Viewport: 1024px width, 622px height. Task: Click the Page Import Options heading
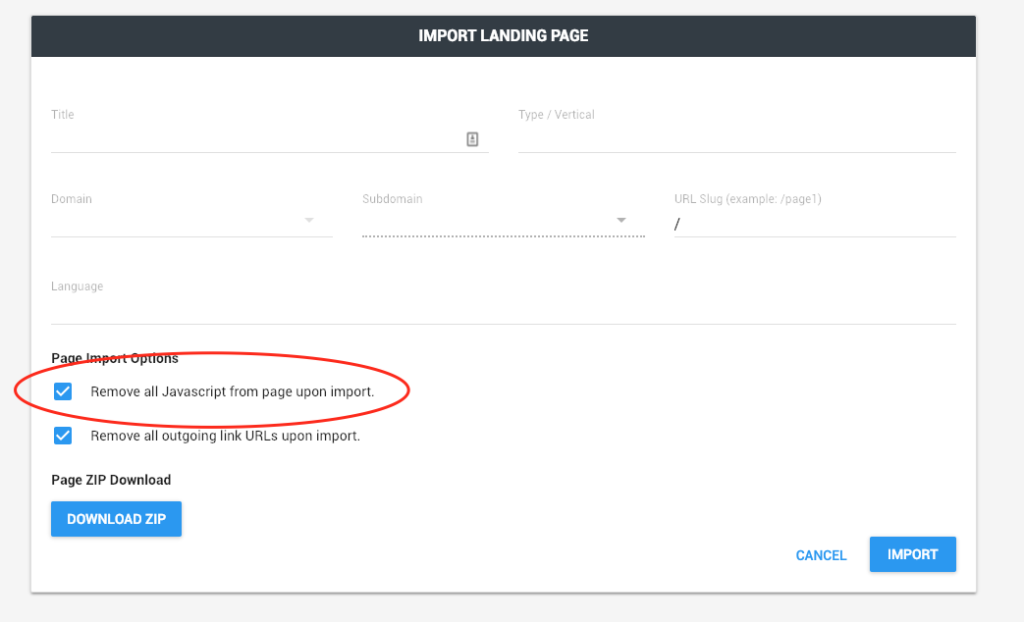click(115, 358)
